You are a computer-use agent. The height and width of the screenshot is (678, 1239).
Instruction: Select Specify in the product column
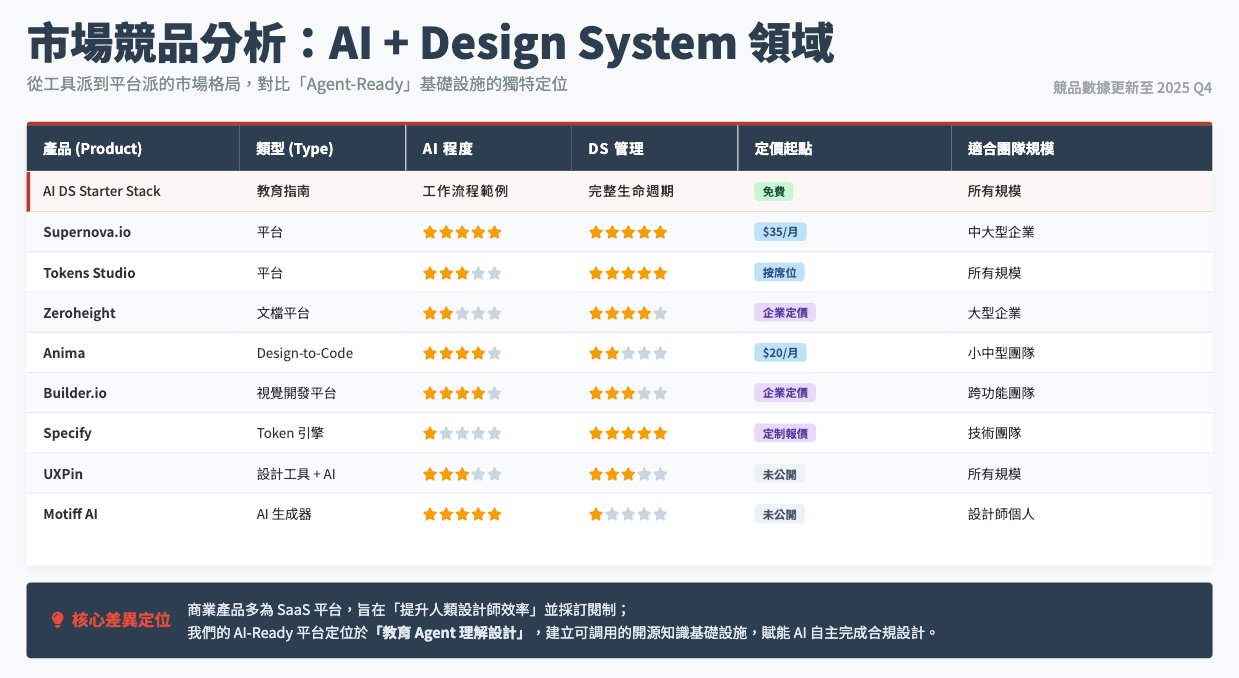(67, 433)
